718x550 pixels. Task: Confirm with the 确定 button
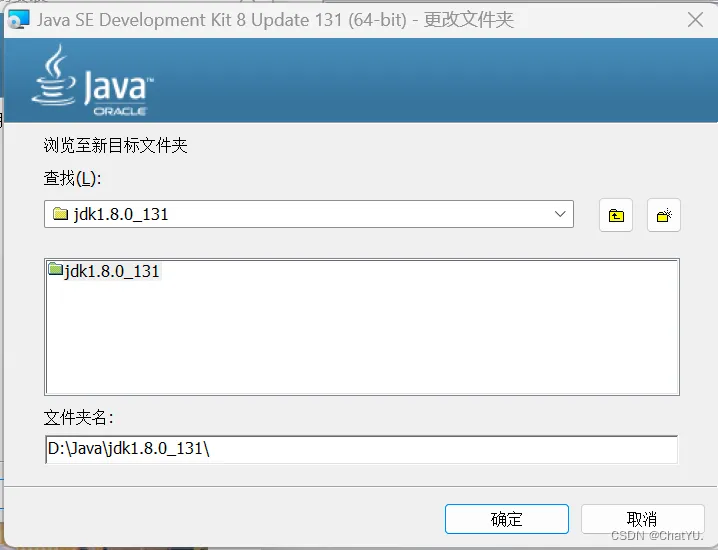tap(507, 519)
